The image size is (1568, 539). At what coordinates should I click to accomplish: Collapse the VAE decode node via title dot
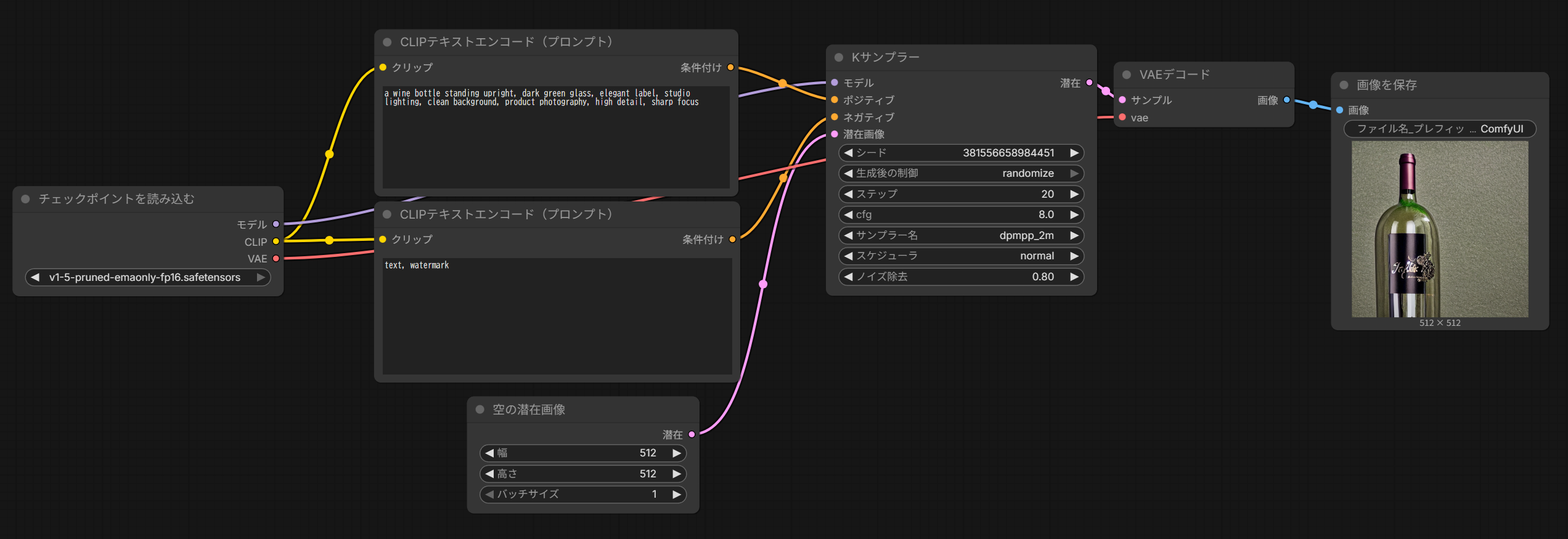point(1127,75)
